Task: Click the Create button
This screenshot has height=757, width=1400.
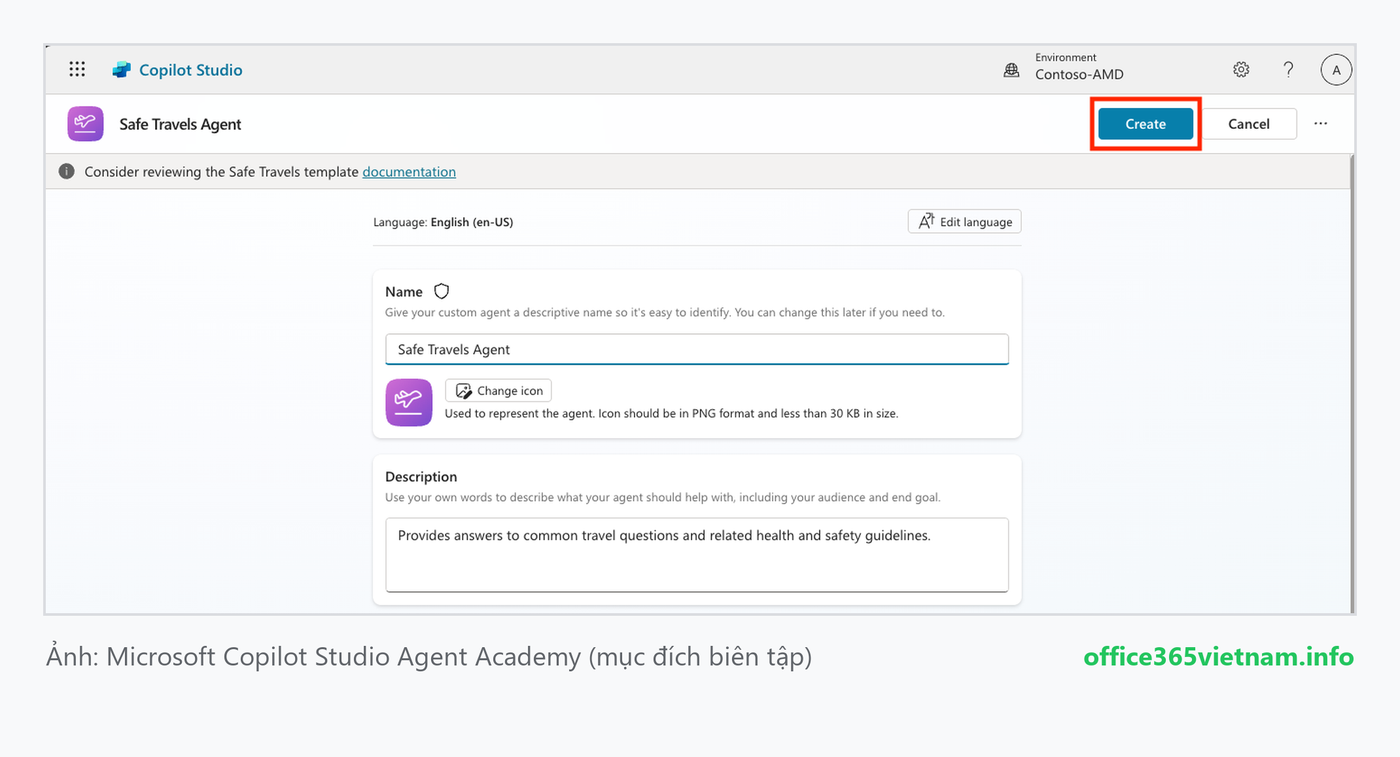Action: click(1145, 124)
